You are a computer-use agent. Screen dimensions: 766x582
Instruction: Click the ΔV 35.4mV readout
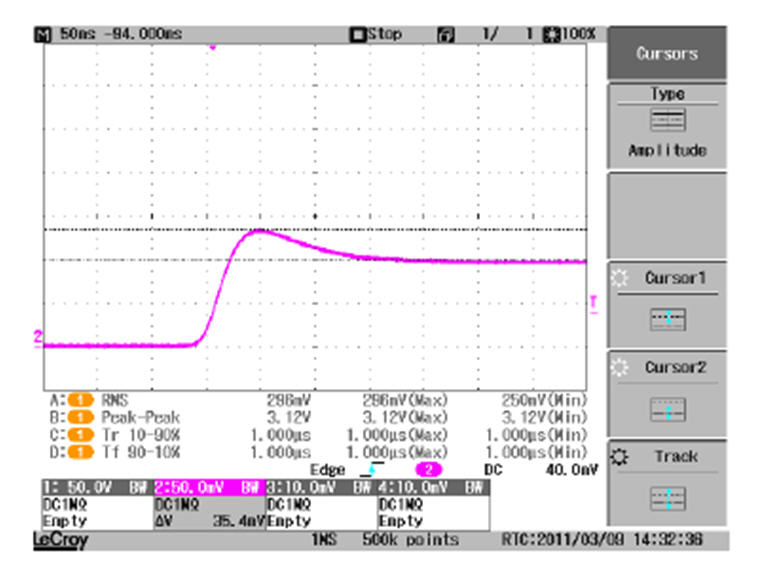point(210,521)
